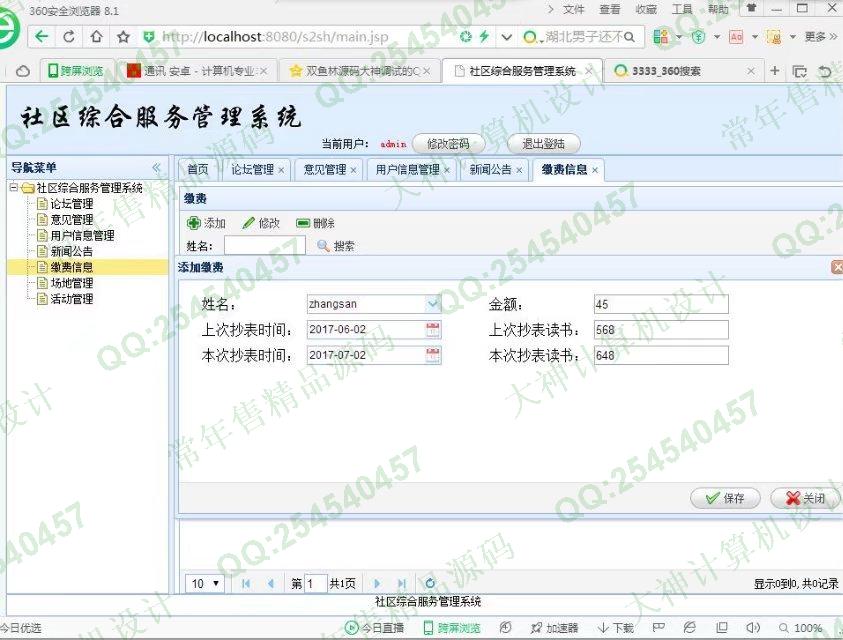Viewport: 843px width, 640px height.
Task: Click 更多 extensions overflow
Action: 820,37
